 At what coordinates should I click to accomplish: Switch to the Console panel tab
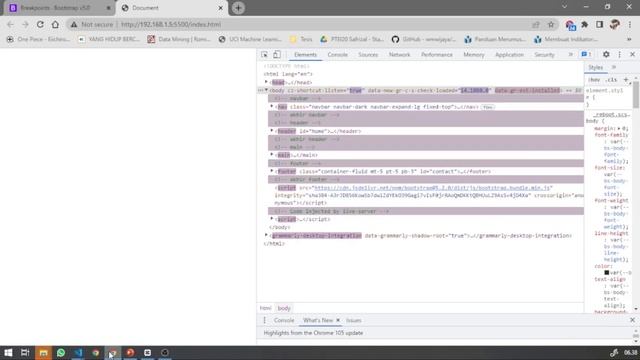pyautogui.click(x=338, y=55)
